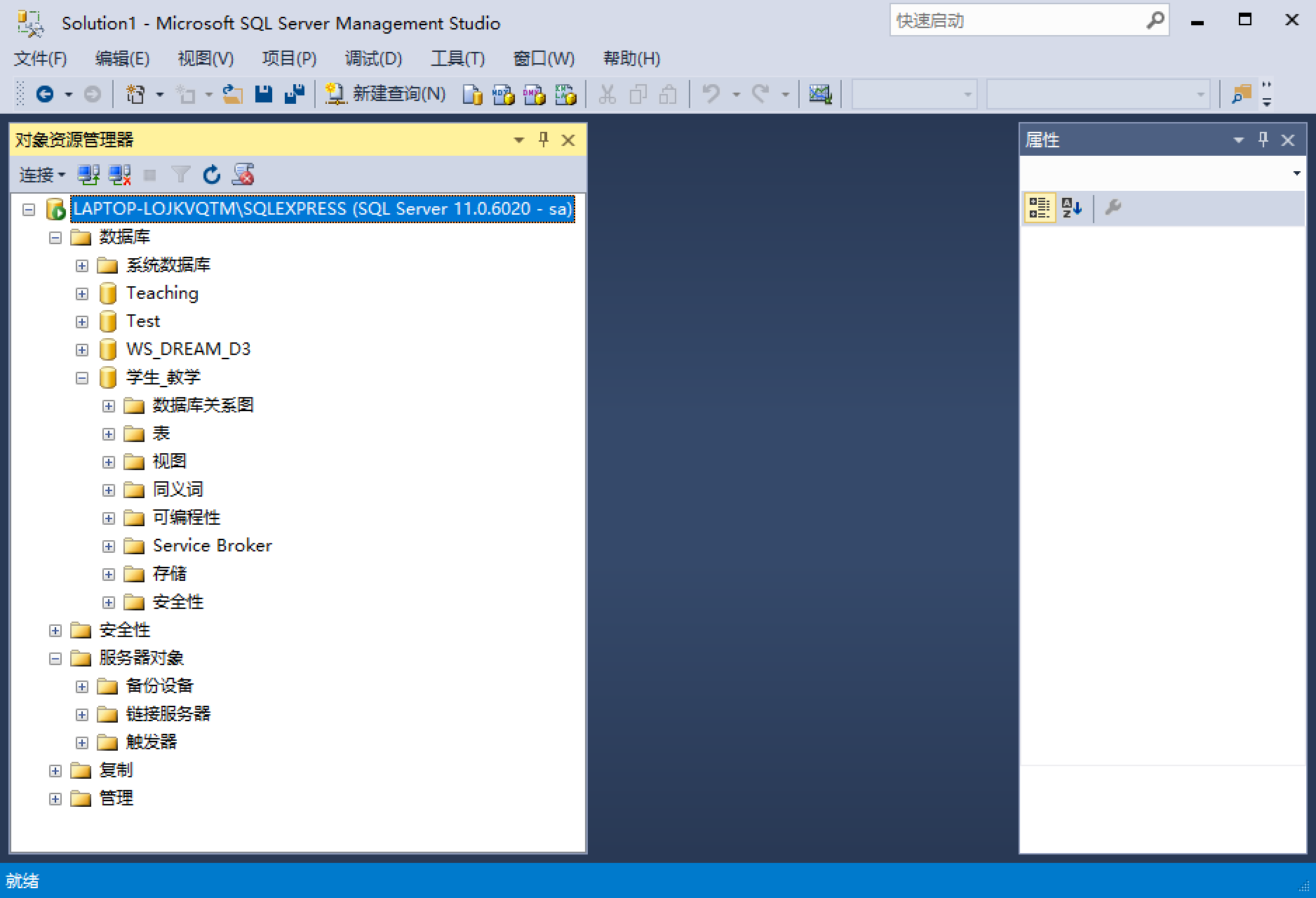Screen dimensions: 1316x898
Task: Click the Analysis Services MDX Query icon
Action: tap(504, 94)
